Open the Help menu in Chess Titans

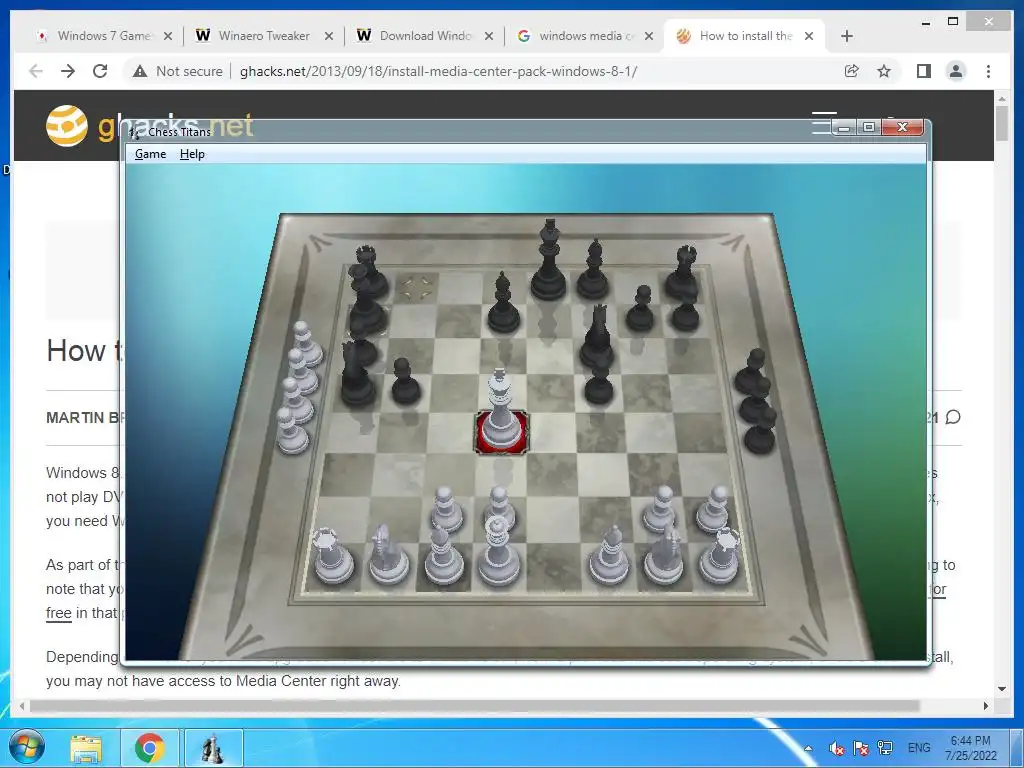coord(192,154)
